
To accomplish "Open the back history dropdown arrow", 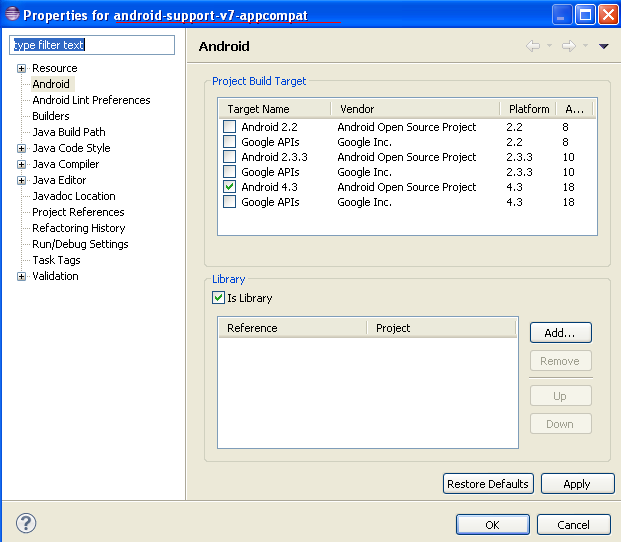I will click(549, 46).
